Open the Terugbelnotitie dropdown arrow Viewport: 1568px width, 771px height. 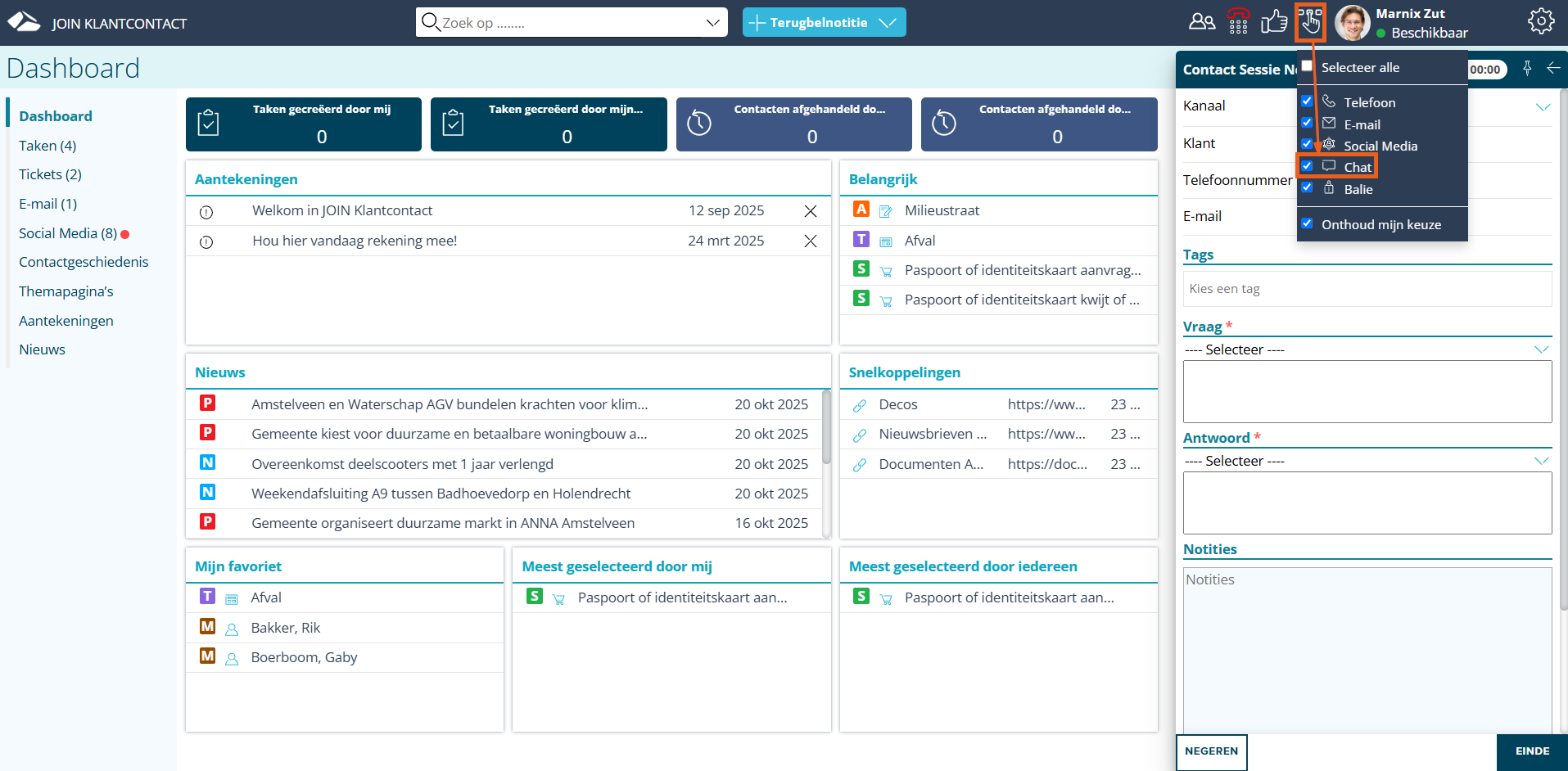point(888,23)
